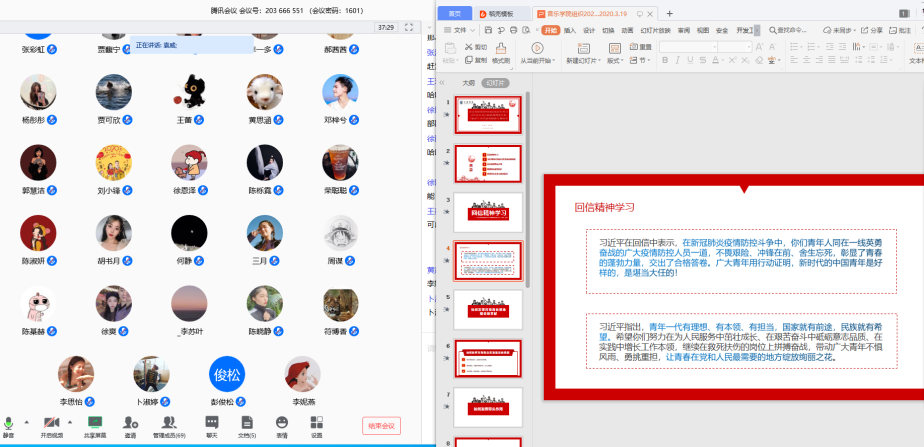
Task: Expand the video options arrow
Action: point(70,422)
